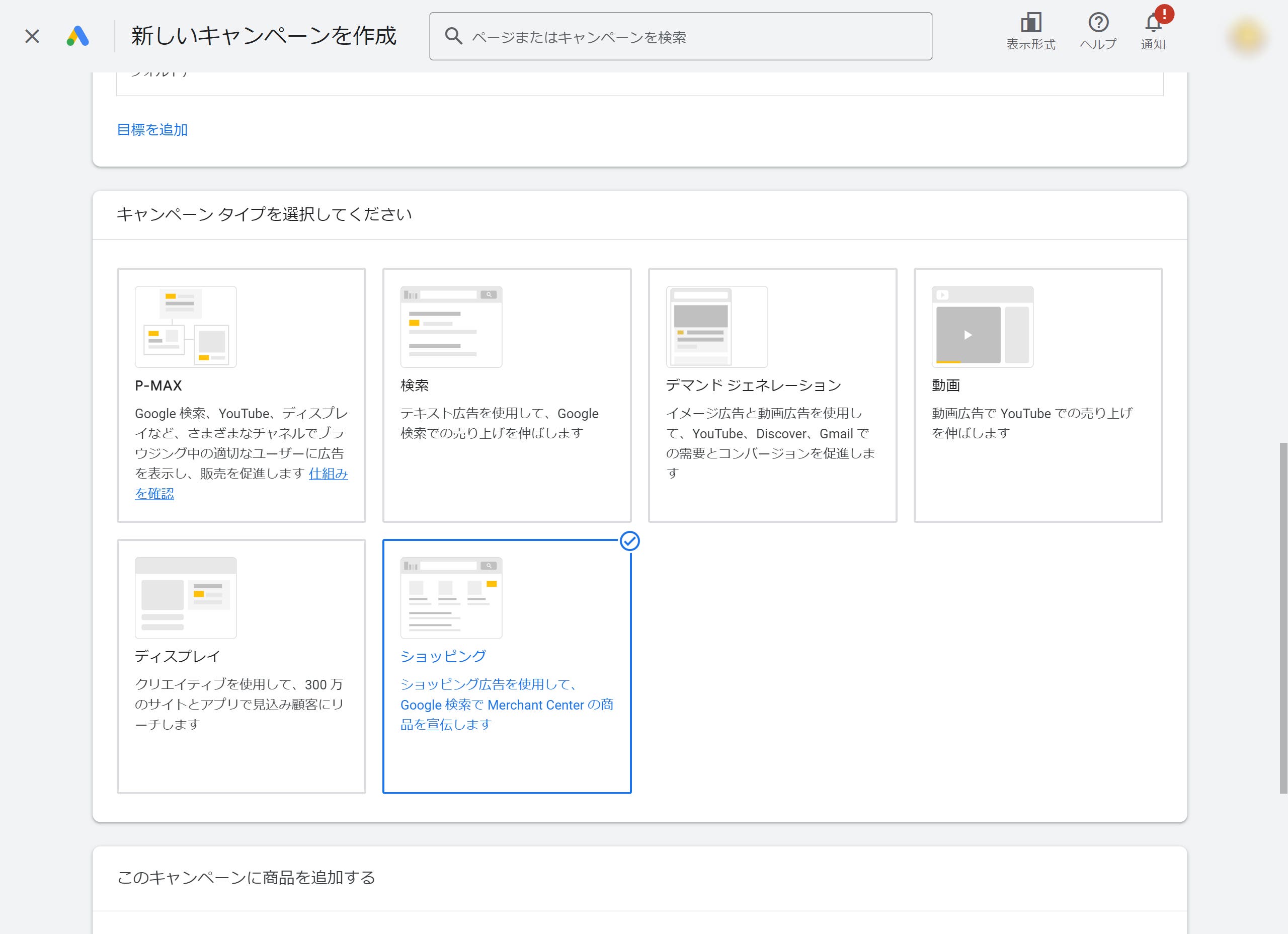Viewport: 1288px width, 934px height.
Task: Click the ショッピング card illustration thumbnail
Action: tap(451, 598)
